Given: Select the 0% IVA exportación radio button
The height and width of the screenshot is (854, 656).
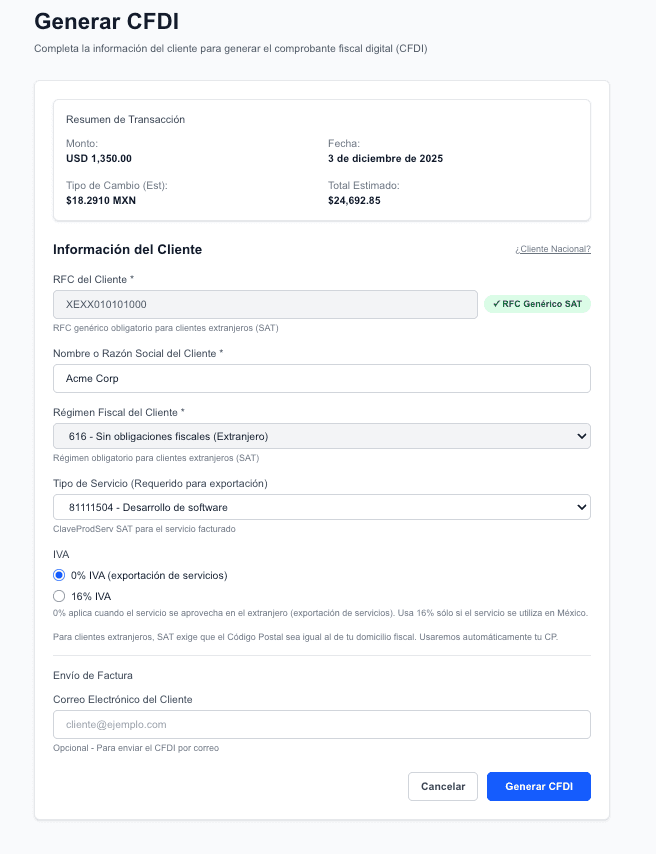Looking at the screenshot, I should coord(57,575).
